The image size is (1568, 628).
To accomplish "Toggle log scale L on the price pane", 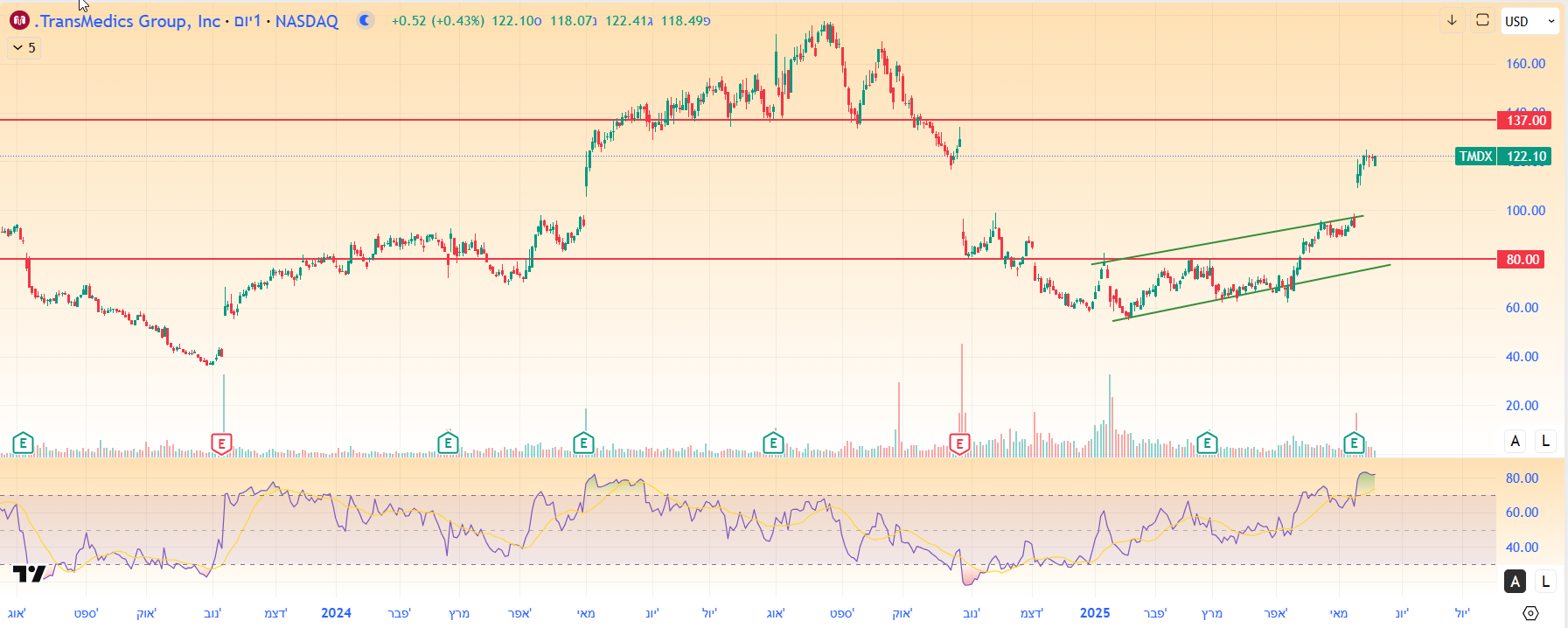I will 1545,441.
